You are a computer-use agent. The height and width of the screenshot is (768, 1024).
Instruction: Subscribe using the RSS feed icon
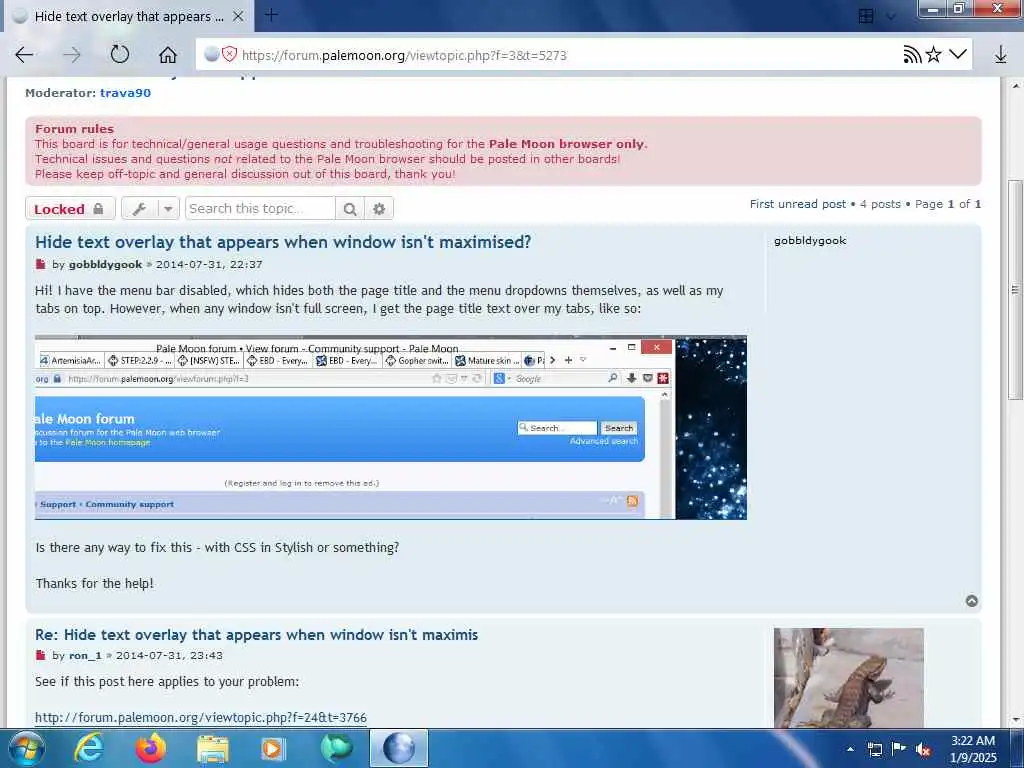coord(912,55)
